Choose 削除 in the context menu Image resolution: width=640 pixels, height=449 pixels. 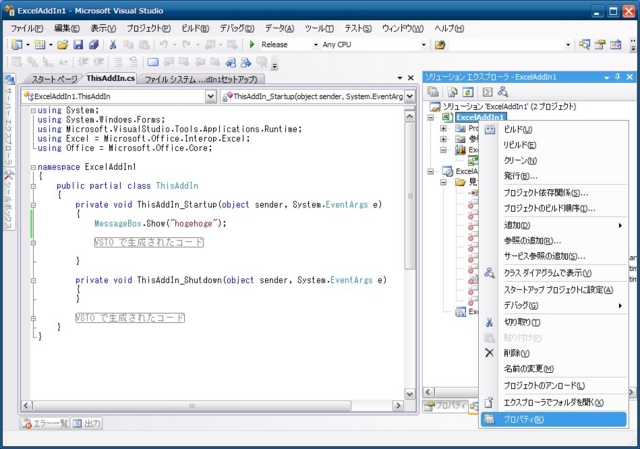click(553, 353)
